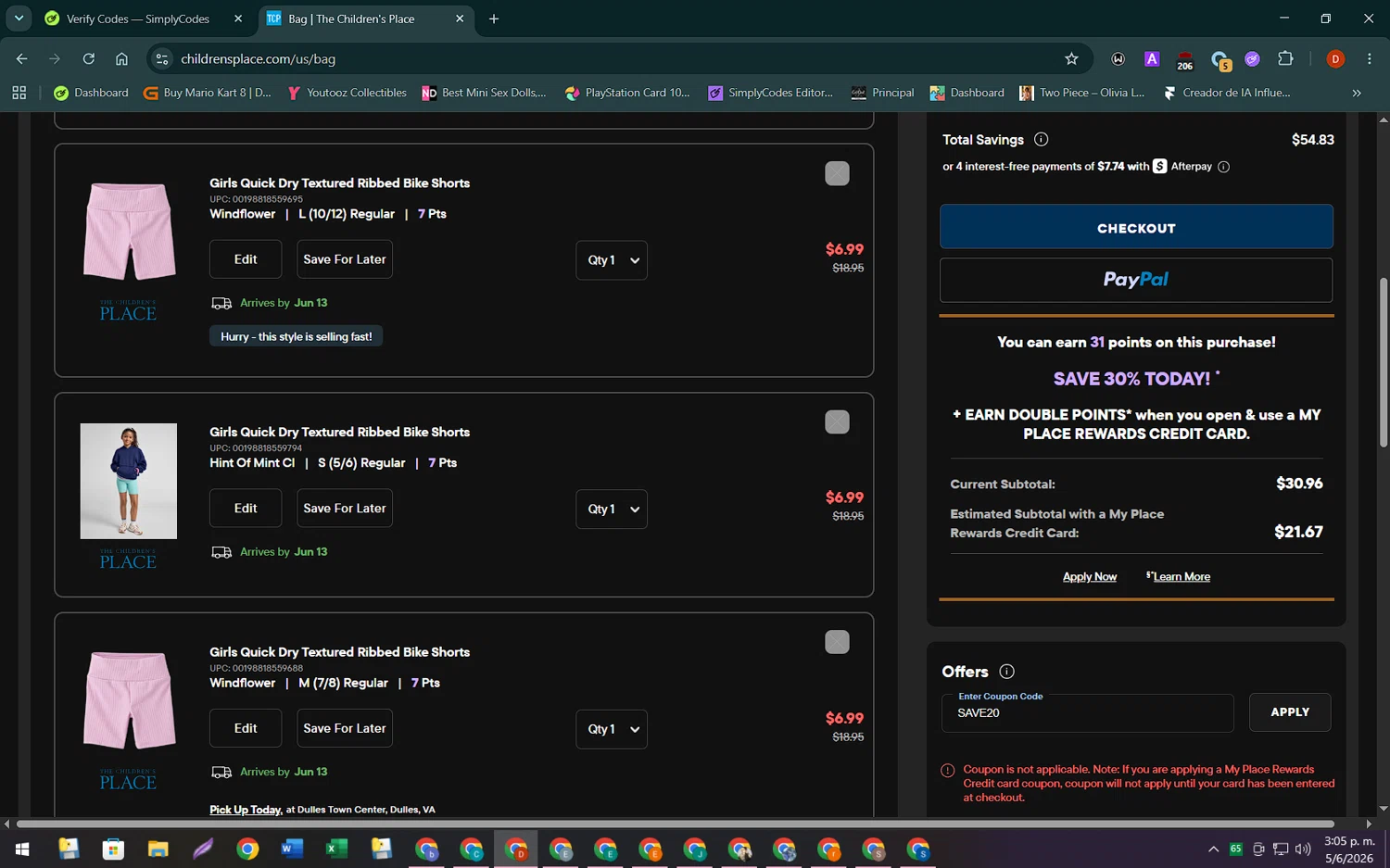Click the Afterpay info icon
Screen dimensions: 1390x868
coord(1223,167)
